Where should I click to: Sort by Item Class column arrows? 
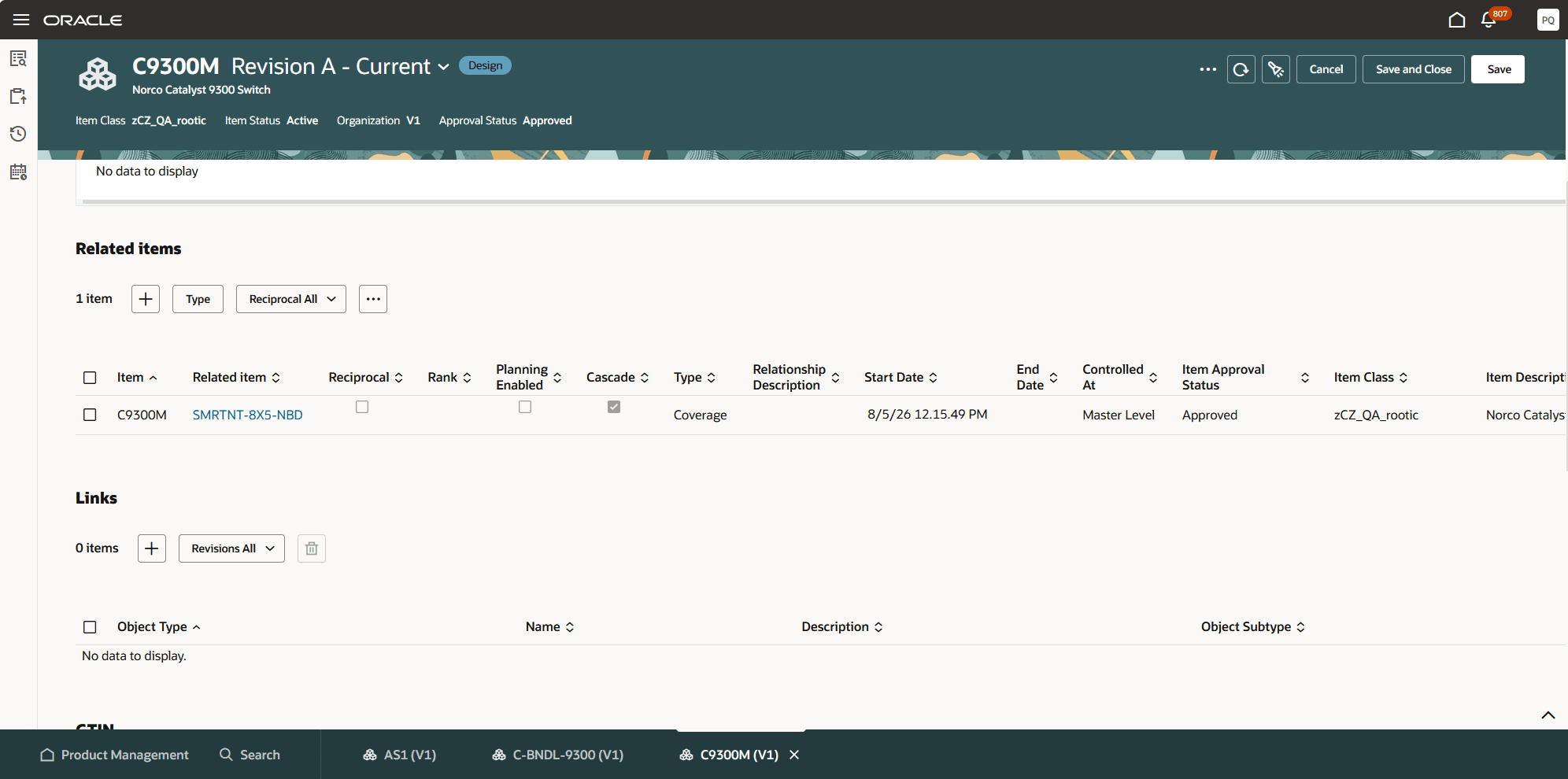tap(1403, 378)
